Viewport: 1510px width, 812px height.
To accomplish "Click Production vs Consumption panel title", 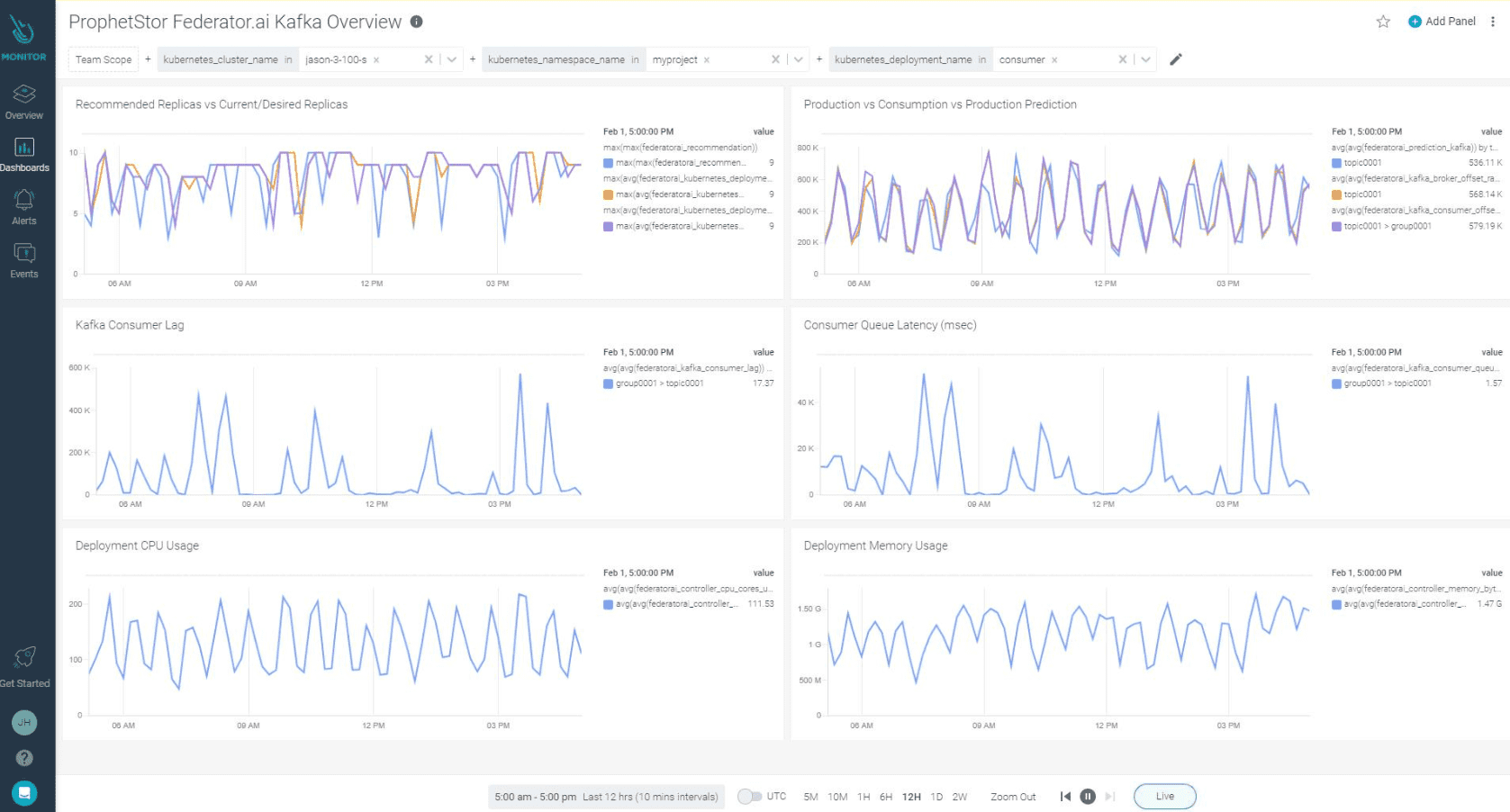I will point(940,104).
